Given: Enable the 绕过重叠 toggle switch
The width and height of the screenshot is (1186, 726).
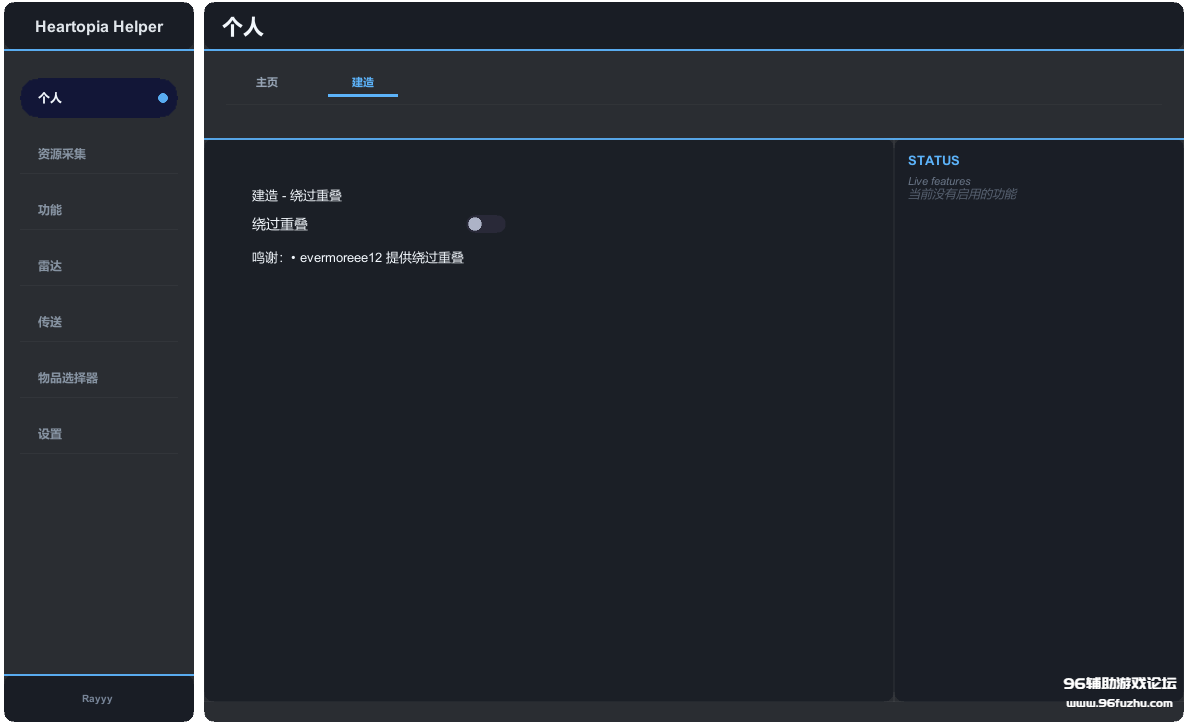Looking at the screenshot, I should [486, 224].
